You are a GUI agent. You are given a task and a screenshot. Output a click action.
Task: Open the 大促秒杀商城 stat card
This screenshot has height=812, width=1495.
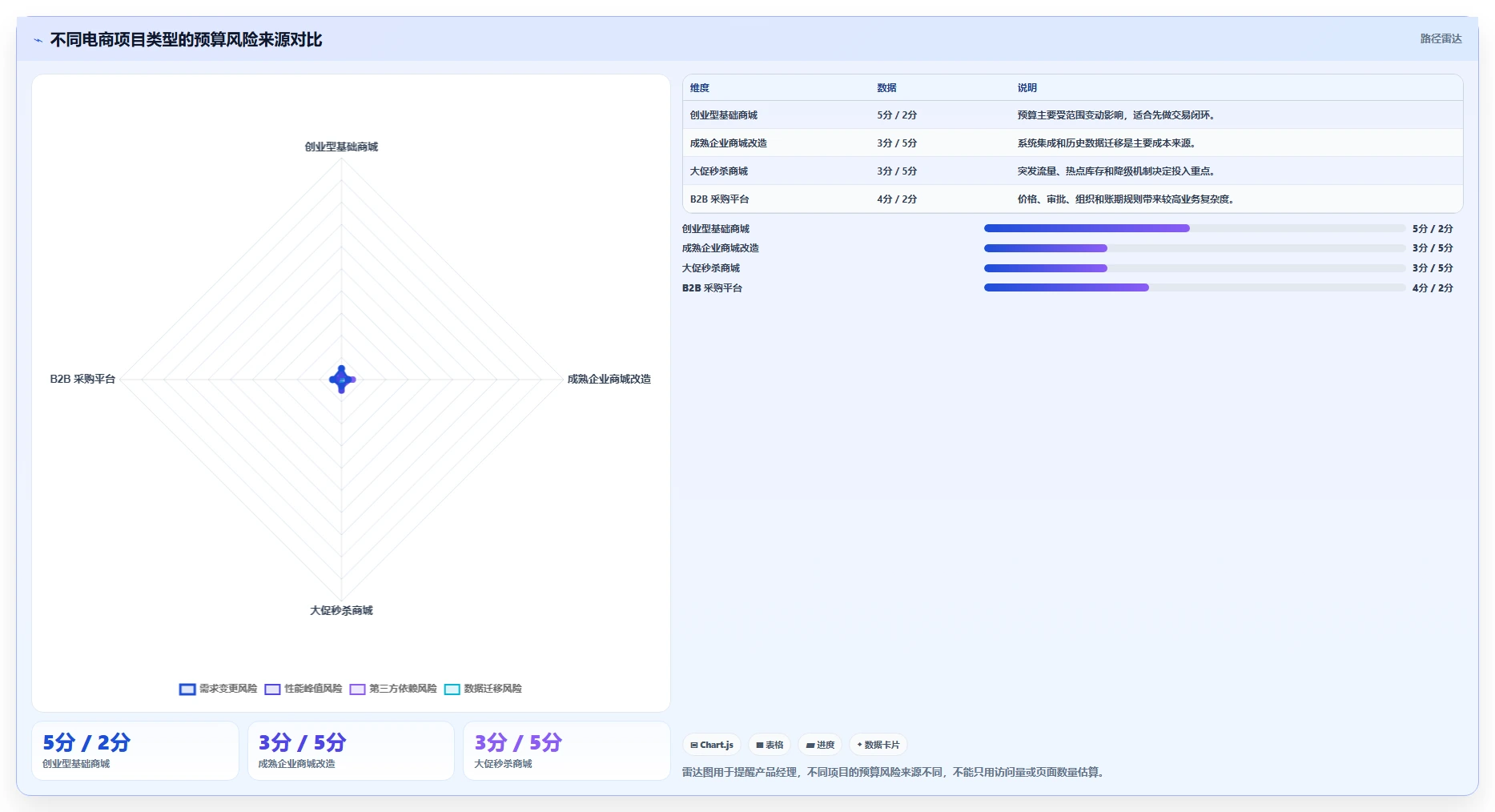pyautogui.click(x=567, y=751)
